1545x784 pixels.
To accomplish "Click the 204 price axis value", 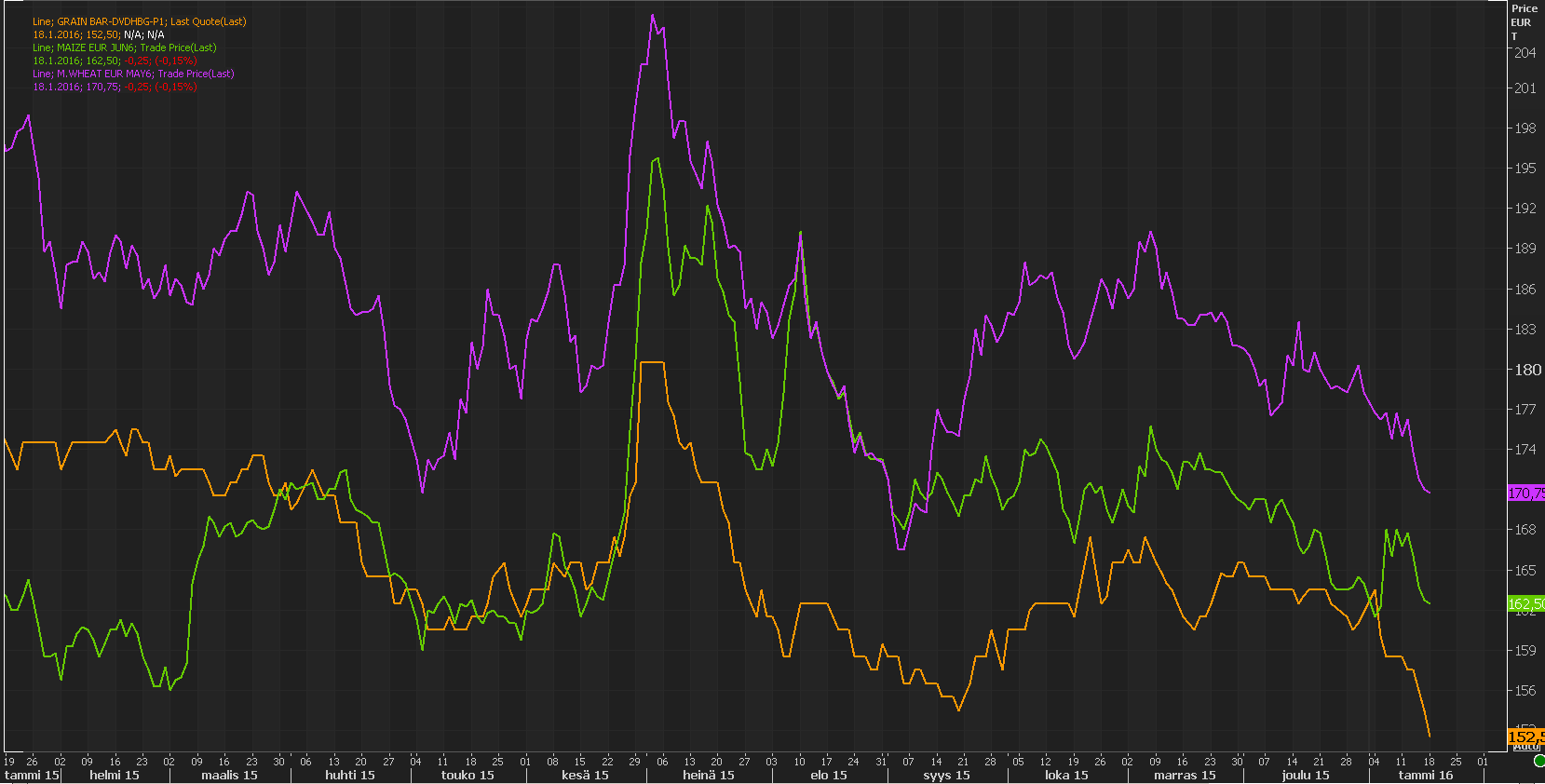I will pos(1525,53).
